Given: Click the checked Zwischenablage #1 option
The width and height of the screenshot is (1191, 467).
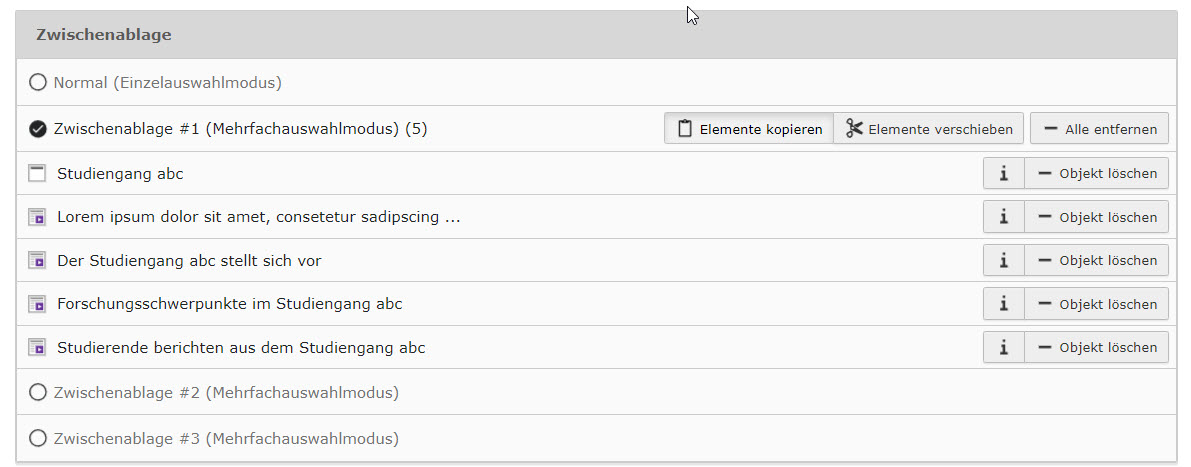Looking at the screenshot, I should tap(38, 128).
